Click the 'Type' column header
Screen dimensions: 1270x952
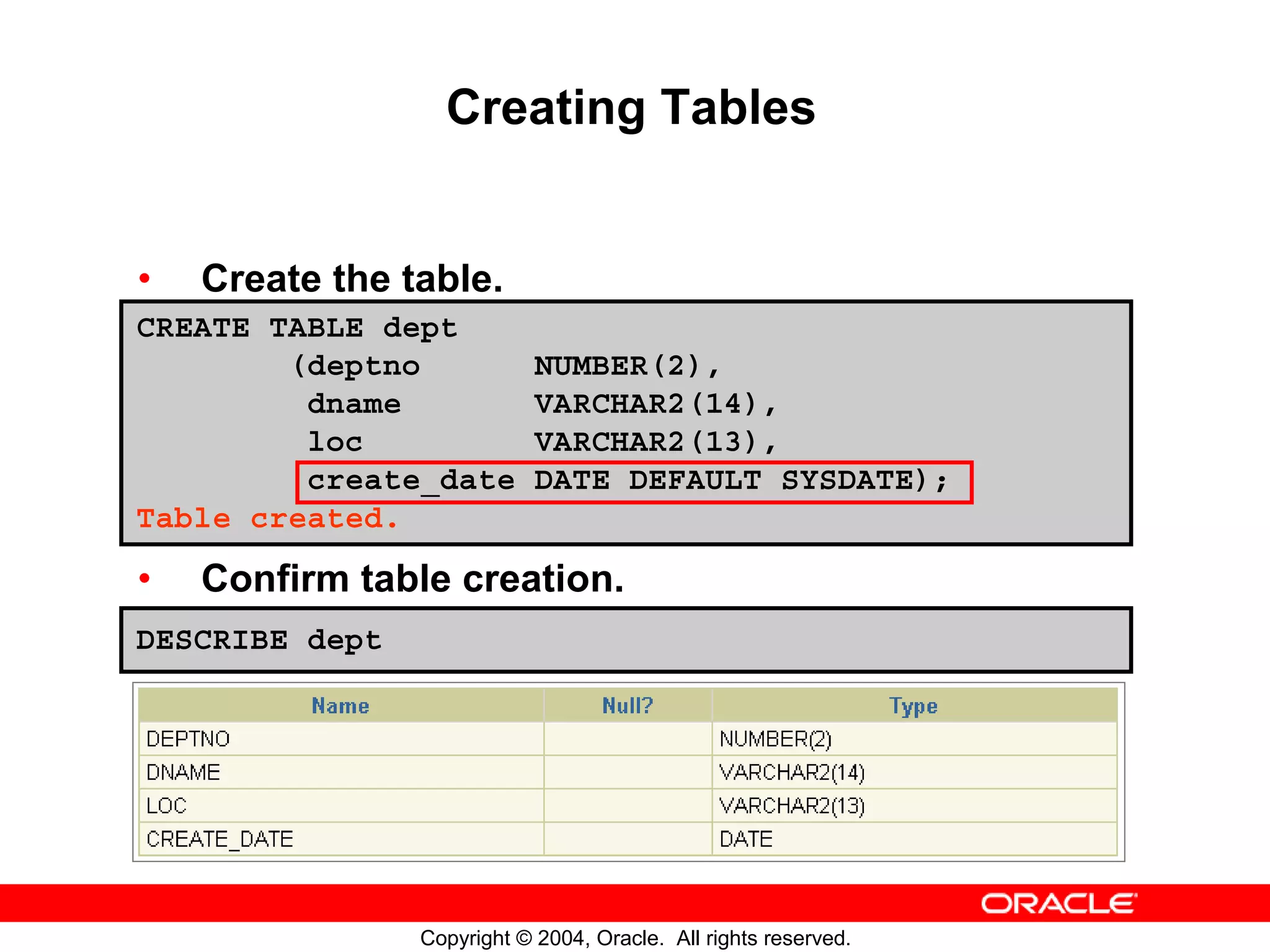point(913,705)
